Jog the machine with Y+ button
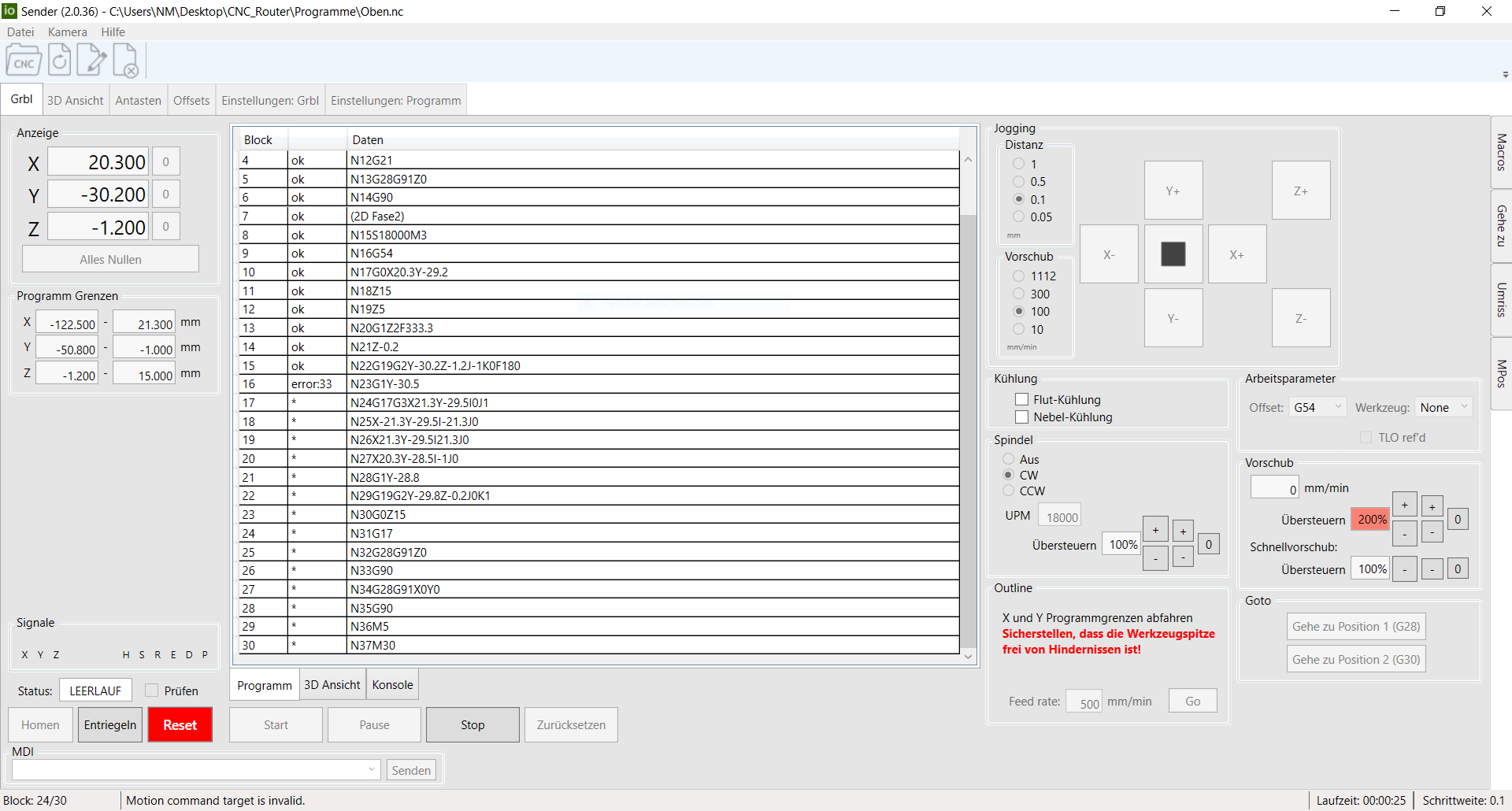Viewport: 1512px width, 811px height. [1173, 191]
